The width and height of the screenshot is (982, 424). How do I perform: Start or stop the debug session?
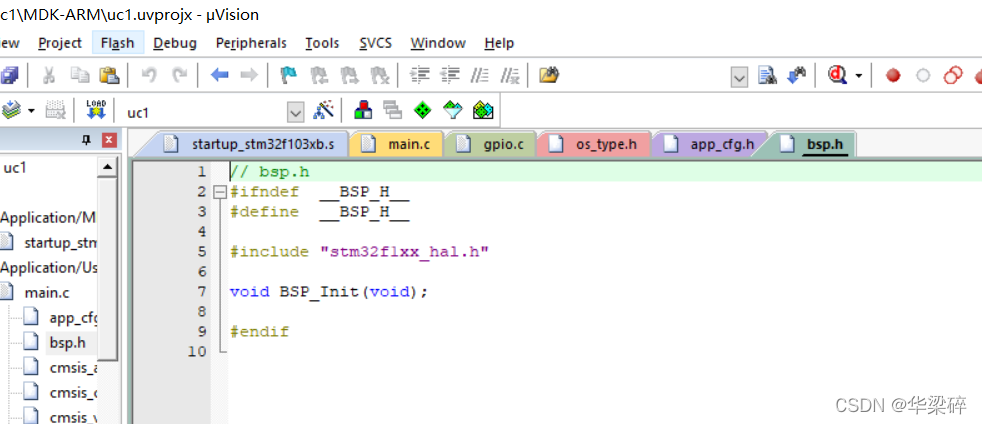(x=837, y=76)
